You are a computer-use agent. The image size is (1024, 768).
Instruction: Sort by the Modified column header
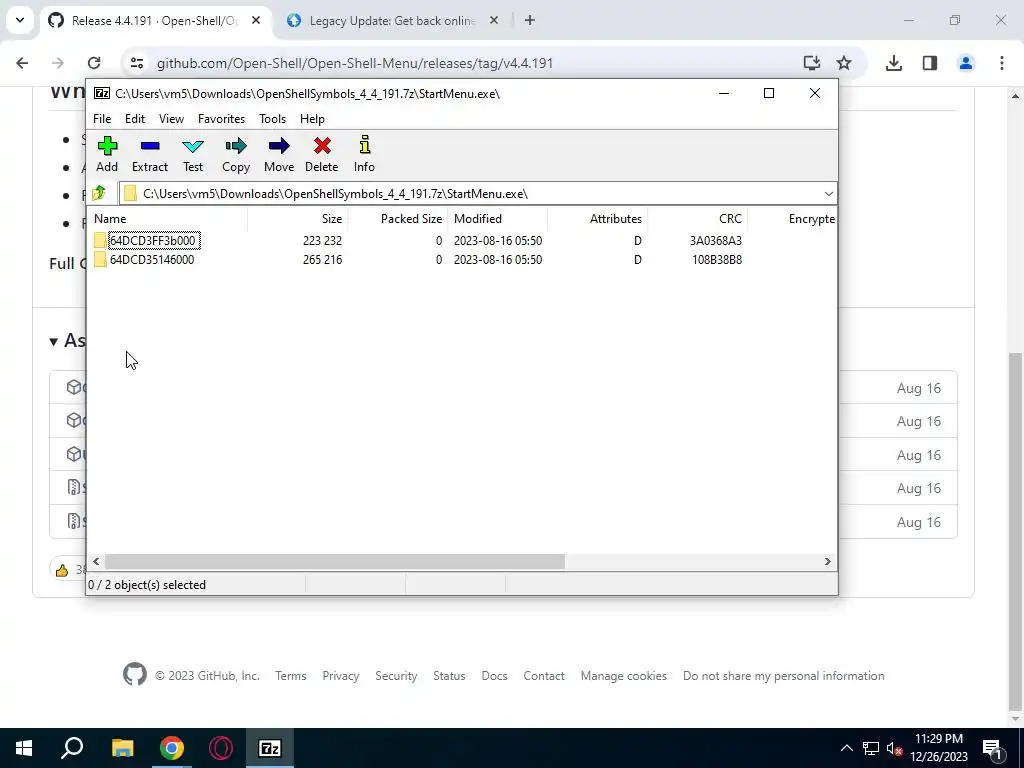tap(498, 219)
